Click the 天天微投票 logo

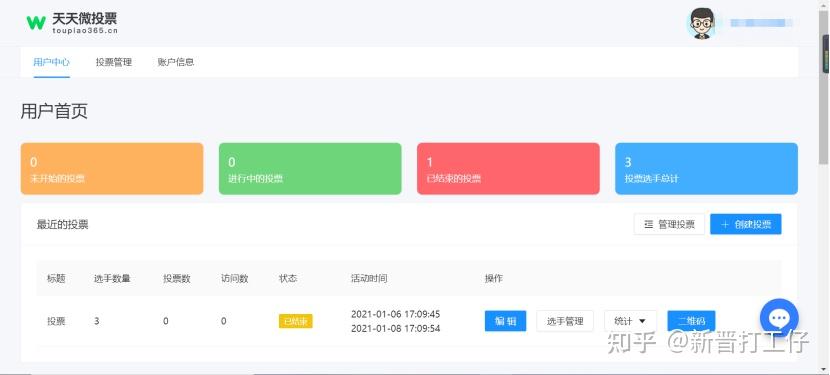[71, 23]
